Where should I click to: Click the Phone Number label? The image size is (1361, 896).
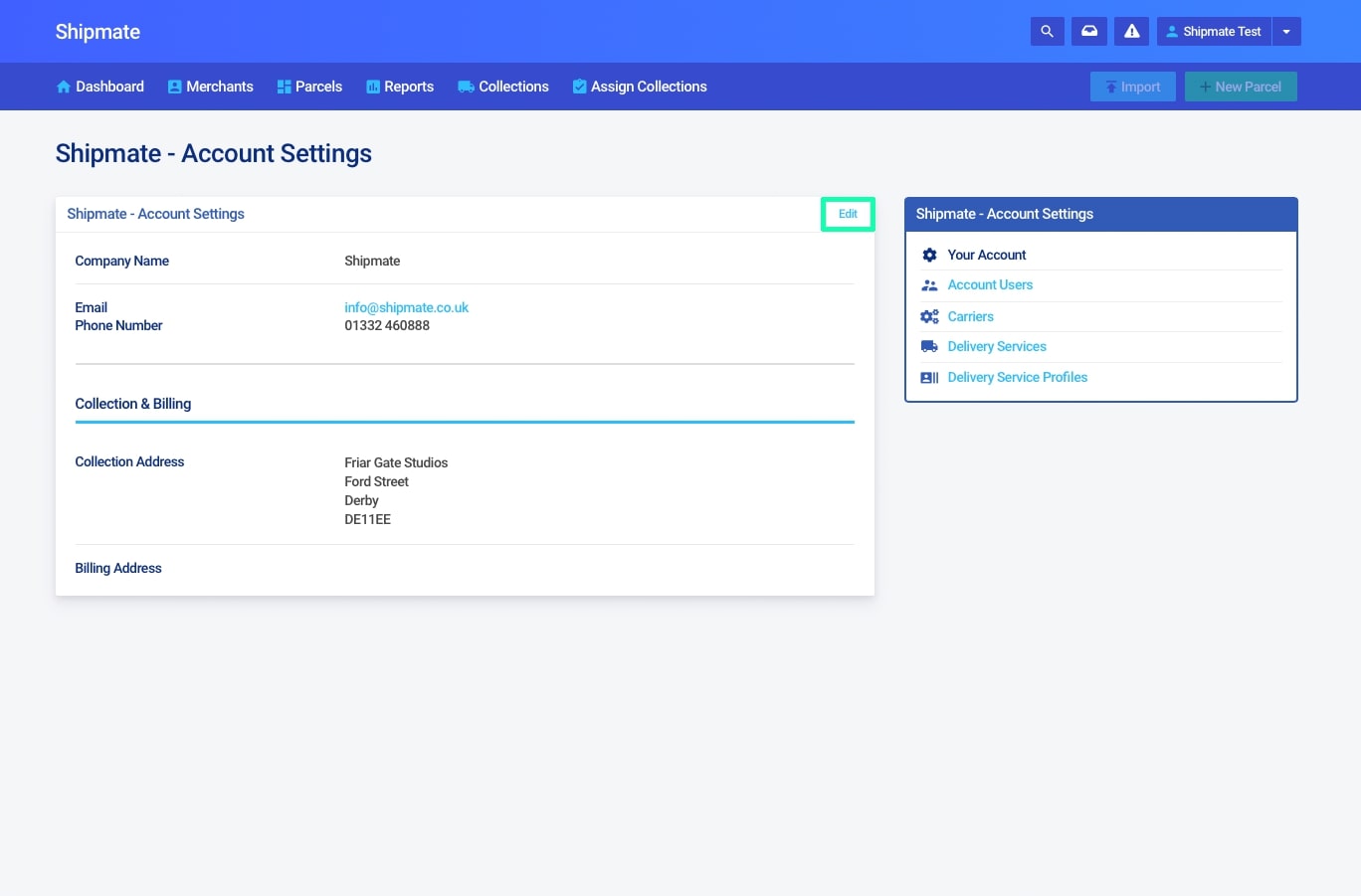coord(118,325)
